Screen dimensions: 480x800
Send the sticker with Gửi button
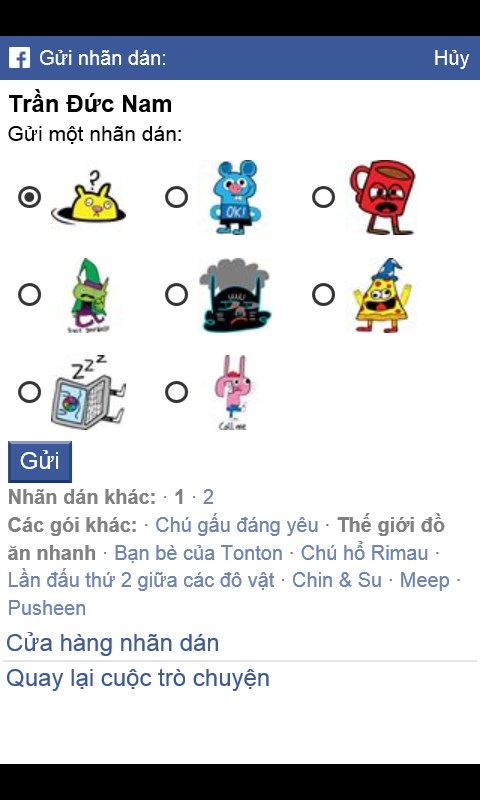tap(40, 462)
